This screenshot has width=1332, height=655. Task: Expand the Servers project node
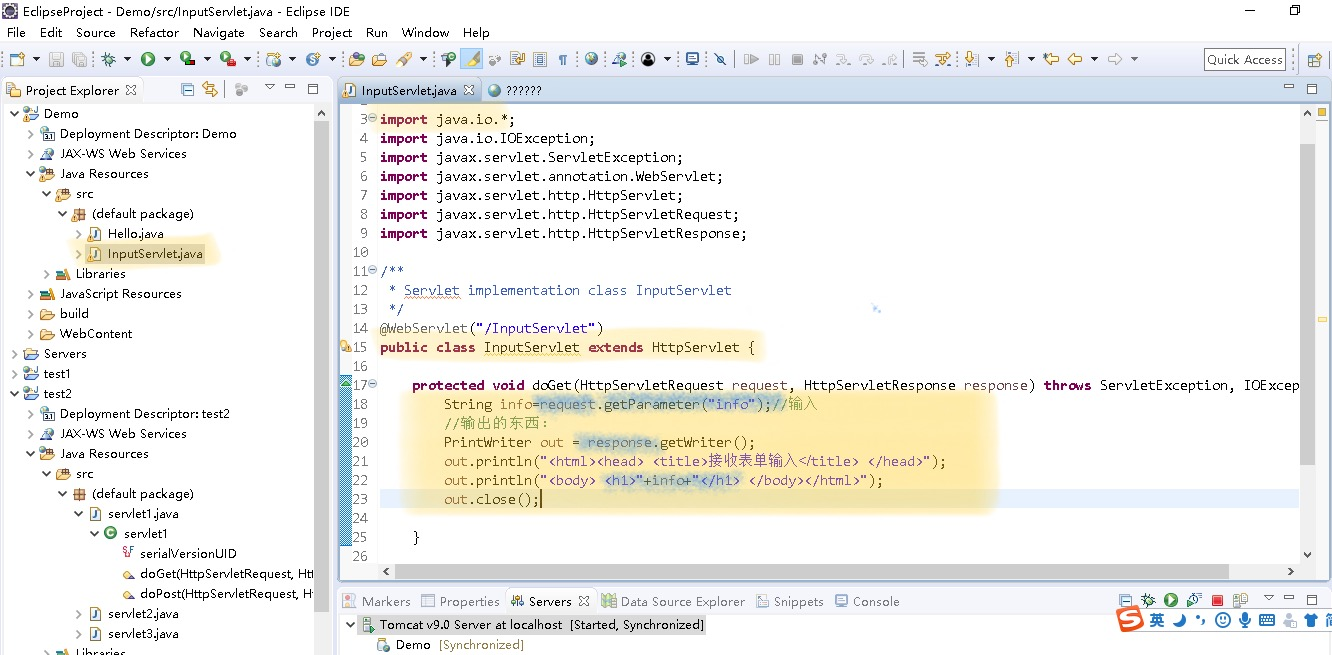14,353
